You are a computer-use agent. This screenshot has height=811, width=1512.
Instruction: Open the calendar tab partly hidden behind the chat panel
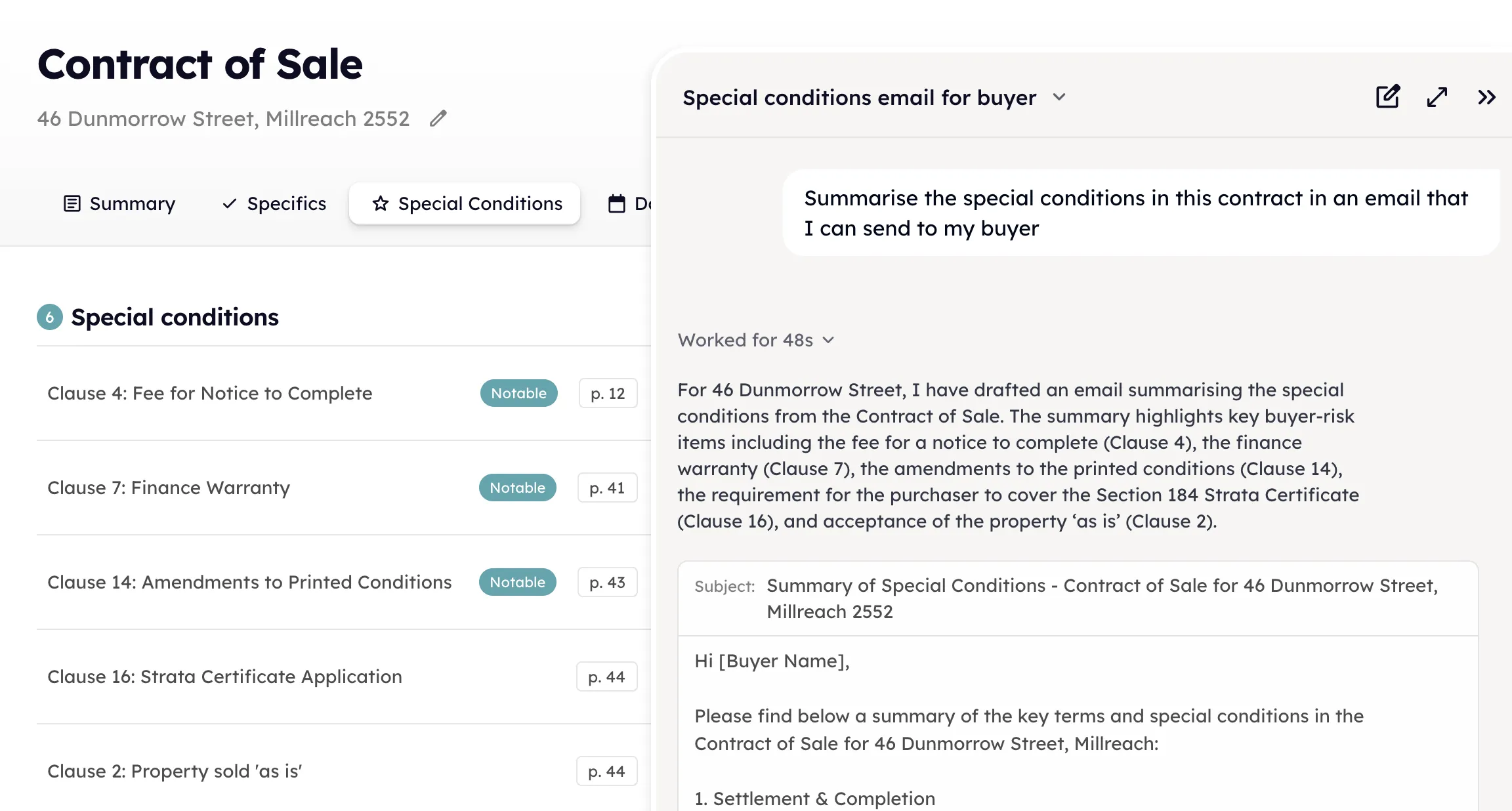pos(629,203)
